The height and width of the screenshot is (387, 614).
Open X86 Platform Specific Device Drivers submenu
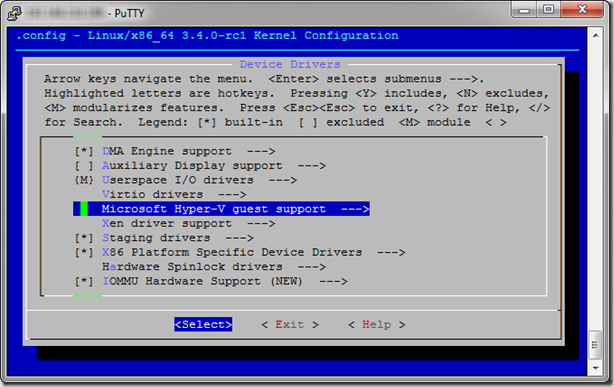[253, 252]
